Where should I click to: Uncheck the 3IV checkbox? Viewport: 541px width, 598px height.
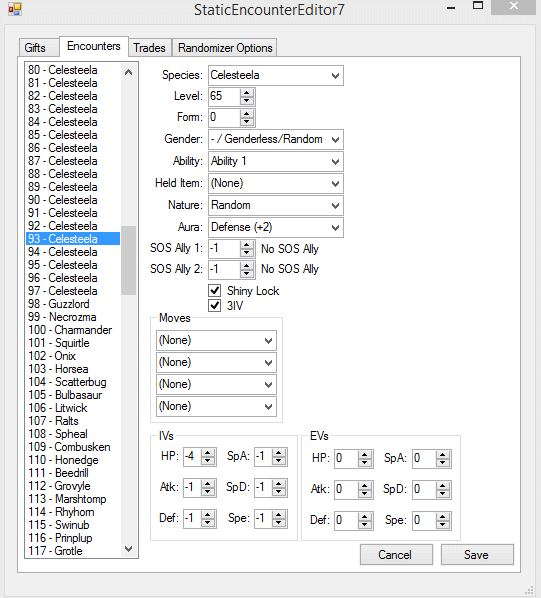click(x=215, y=305)
